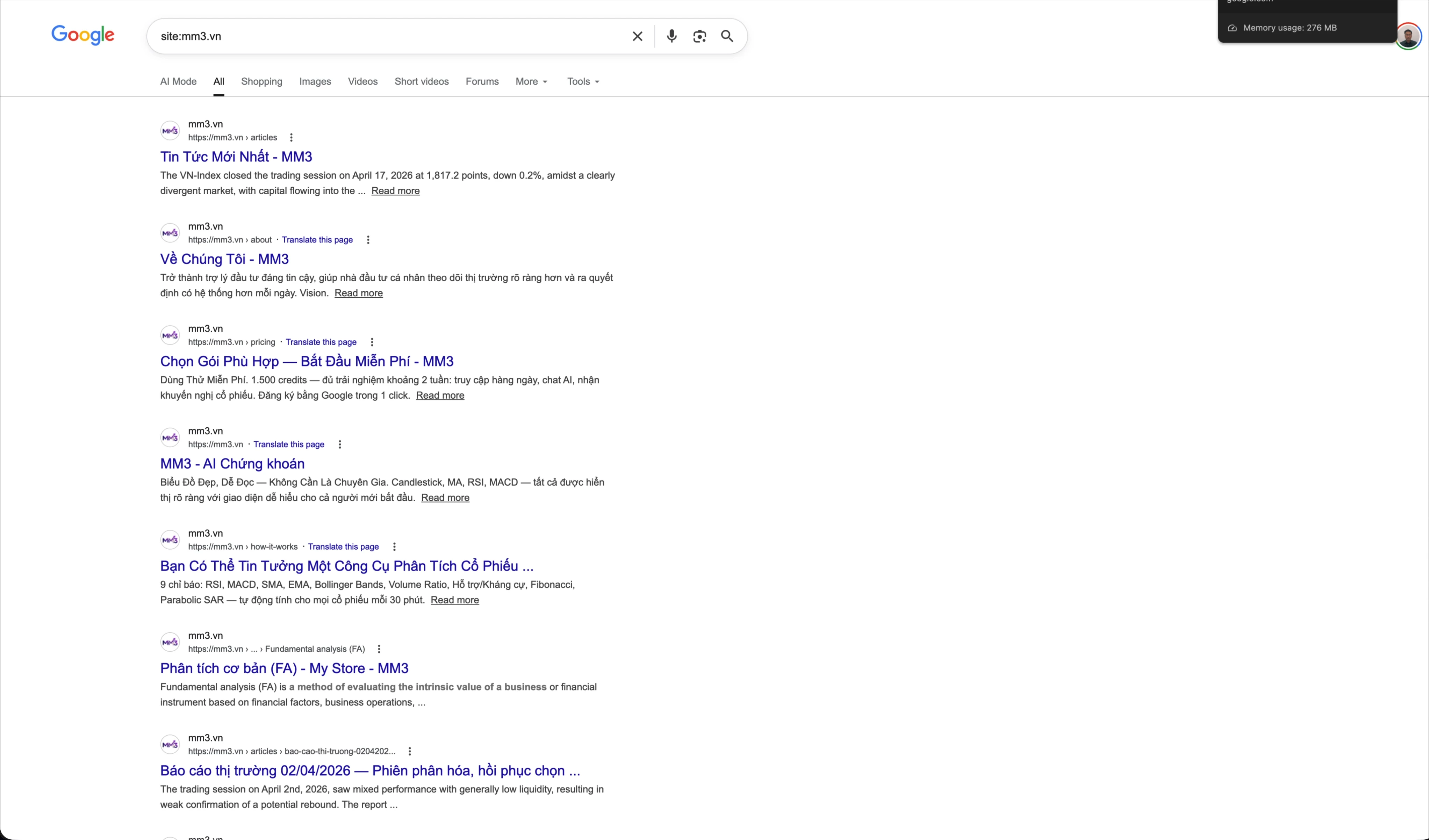Click the search magnifier icon

point(727,36)
